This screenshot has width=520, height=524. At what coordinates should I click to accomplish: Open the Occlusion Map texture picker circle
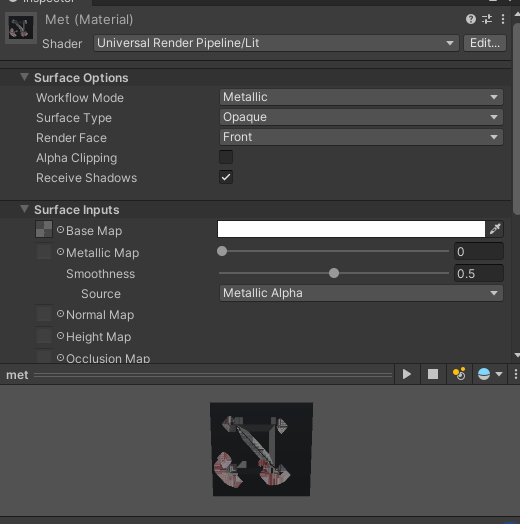coord(60,358)
